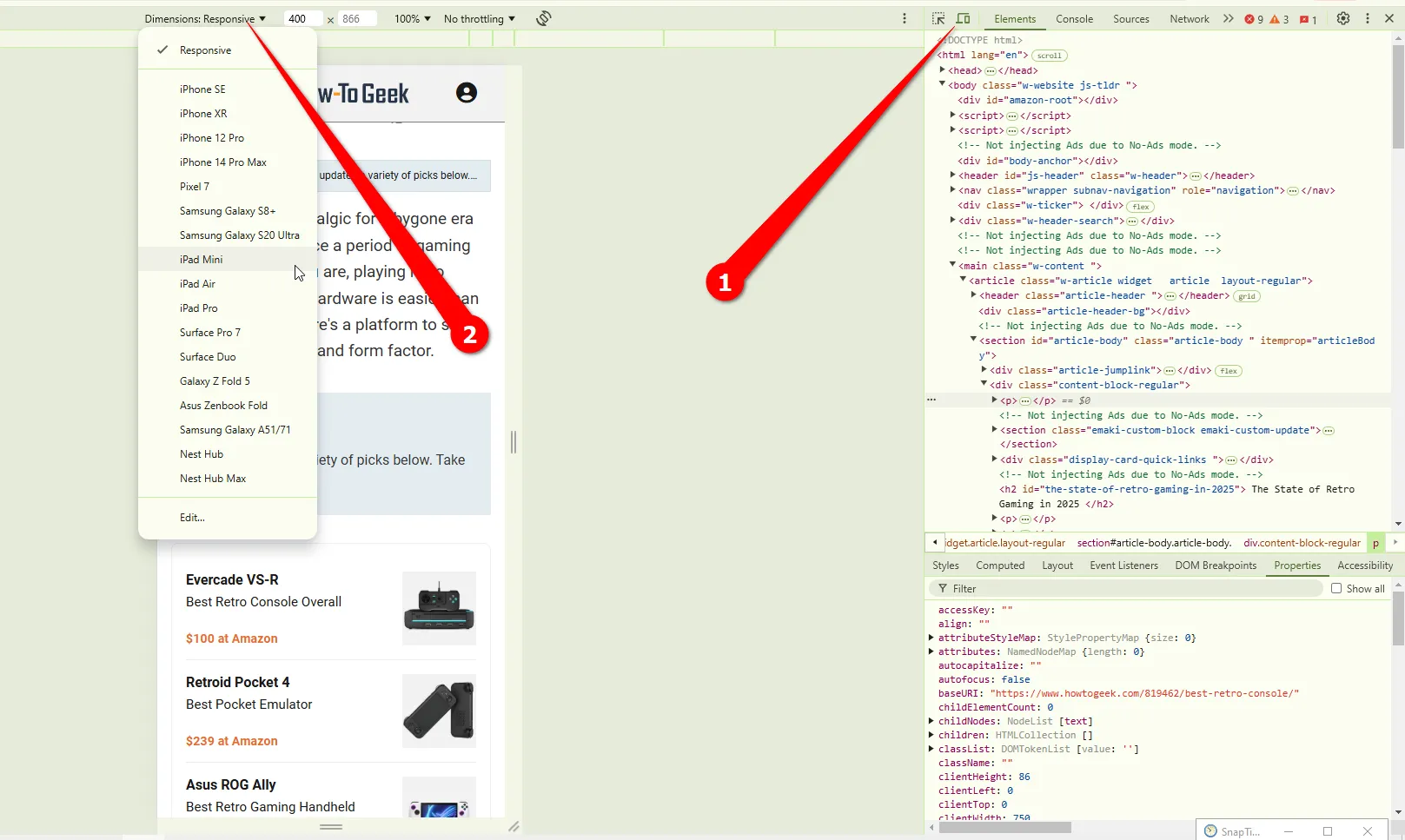Viewport: 1405px width, 840px height.
Task: Select the Responsive checked option
Action: [205, 50]
